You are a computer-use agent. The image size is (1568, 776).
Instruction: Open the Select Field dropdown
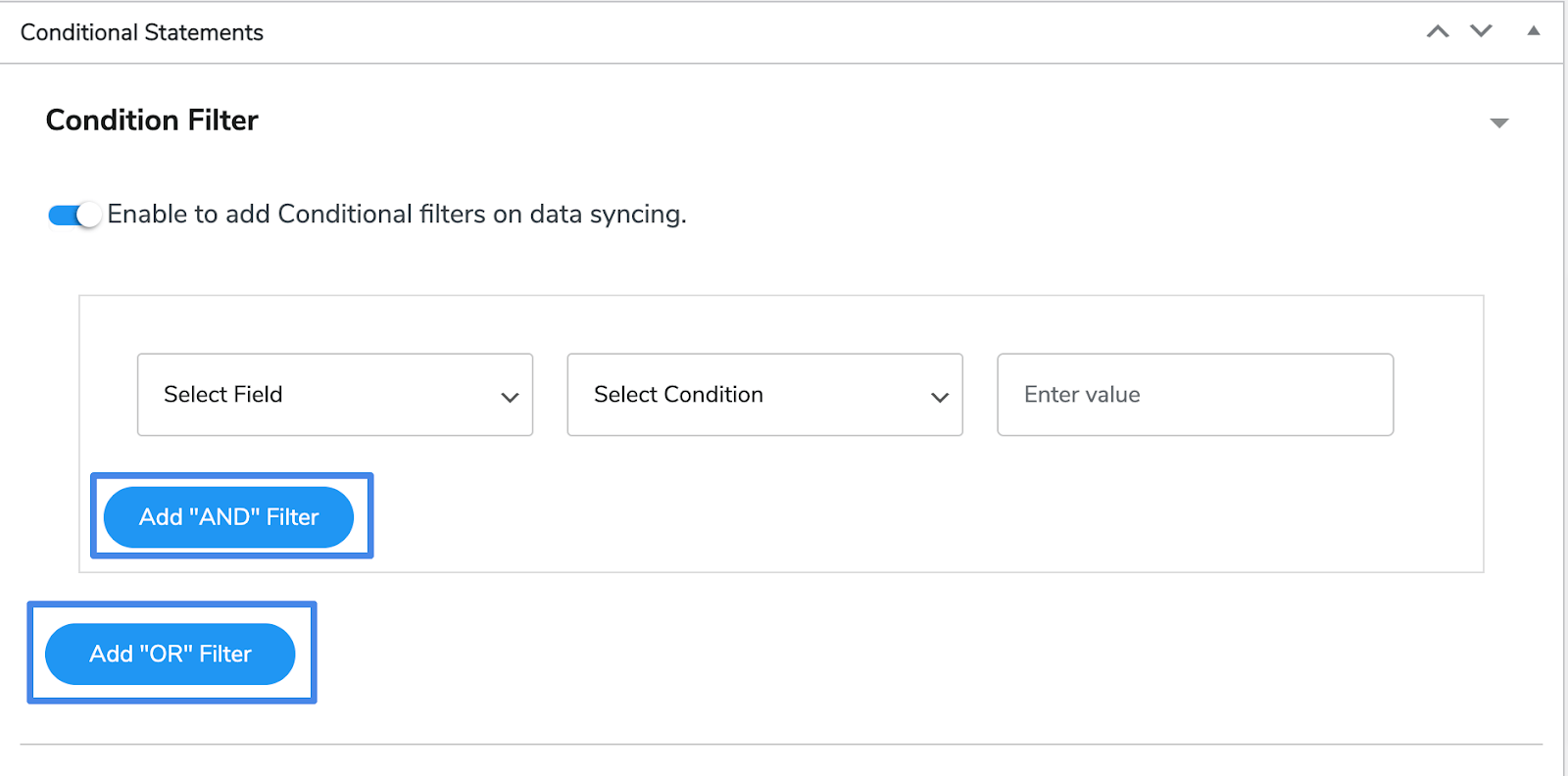pyautogui.click(x=333, y=395)
